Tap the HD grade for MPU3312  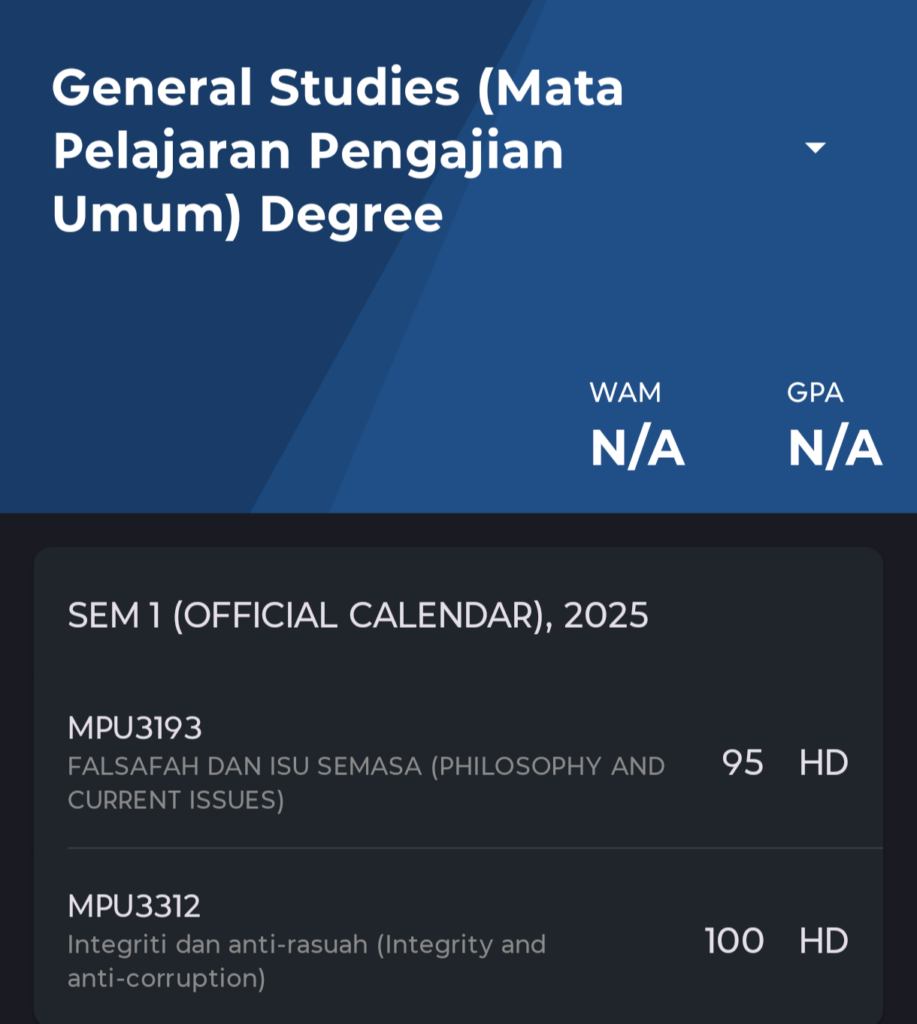click(824, 940)
